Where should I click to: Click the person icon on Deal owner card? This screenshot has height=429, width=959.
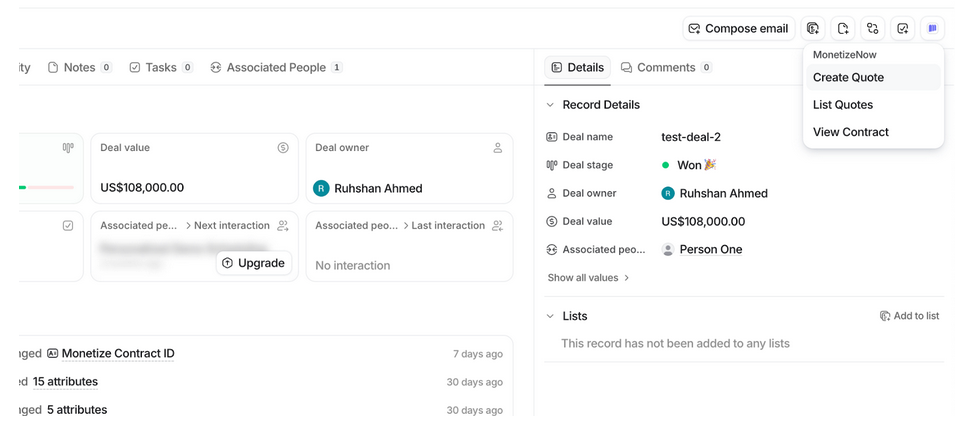tap(497, 148)
